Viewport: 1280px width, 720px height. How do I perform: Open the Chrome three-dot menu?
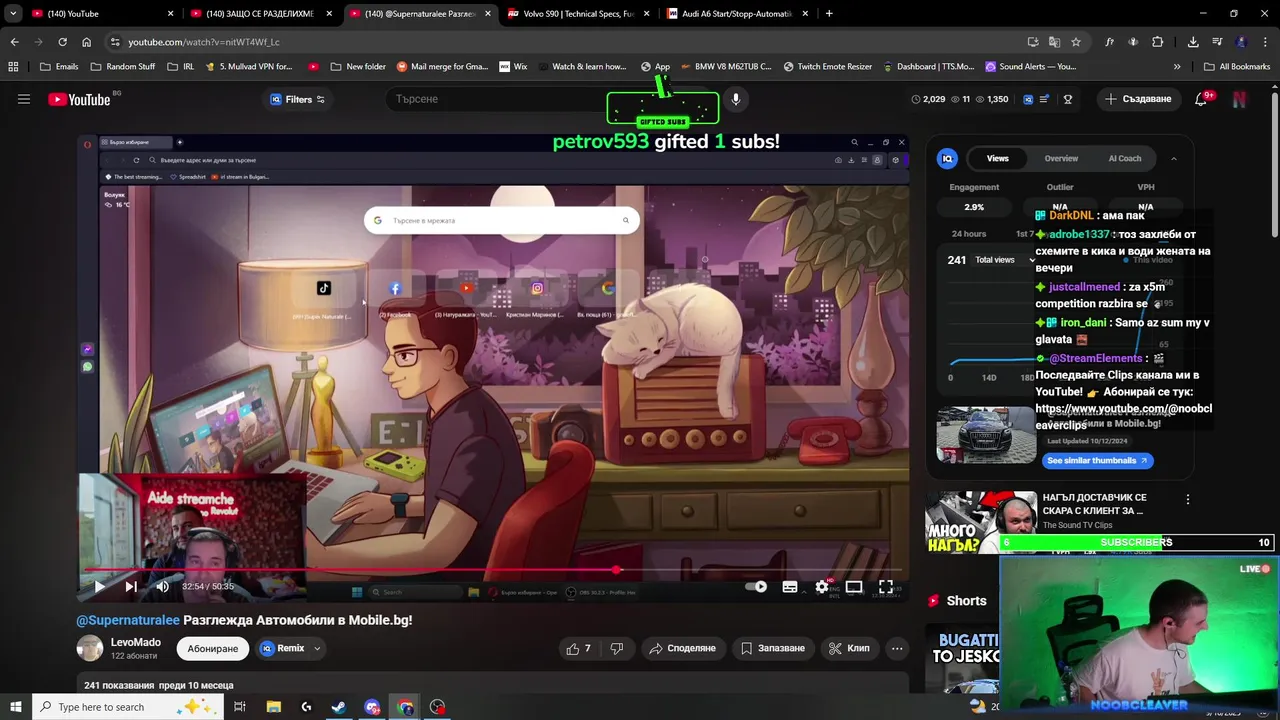(x=1266, y=42)
